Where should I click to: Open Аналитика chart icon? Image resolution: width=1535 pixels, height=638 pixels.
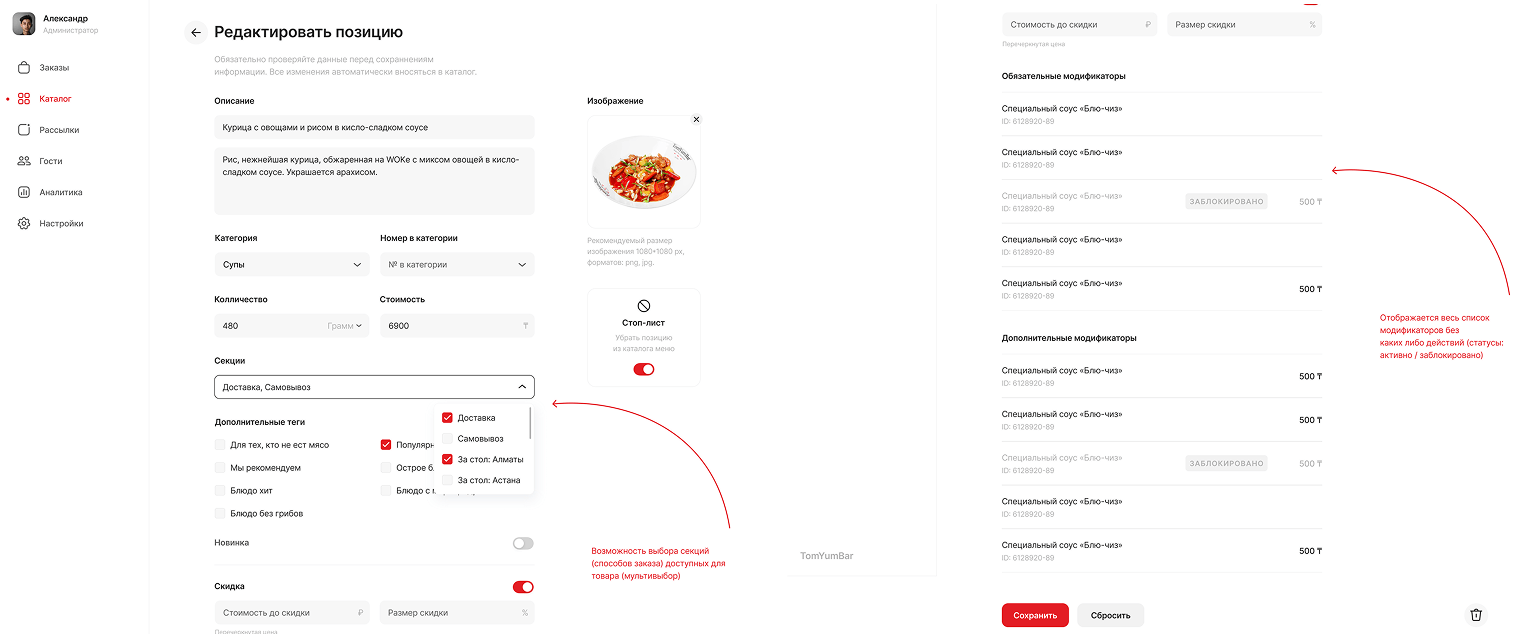(24, 192)
